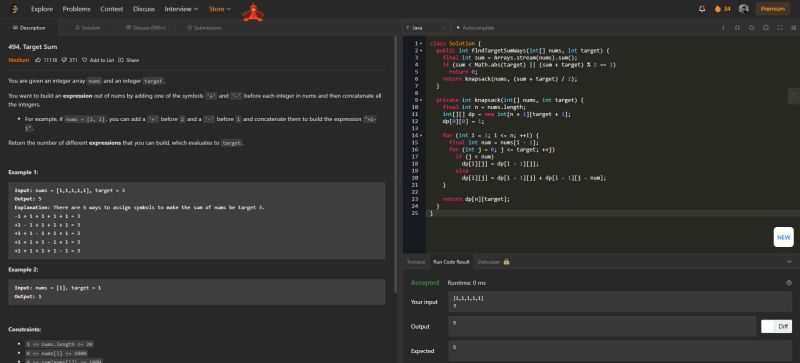Image resolution: width=800 pixels, height=363 pixels.
Task: Click the 'Example 2:' heading
Action: [x=23, y=270]
